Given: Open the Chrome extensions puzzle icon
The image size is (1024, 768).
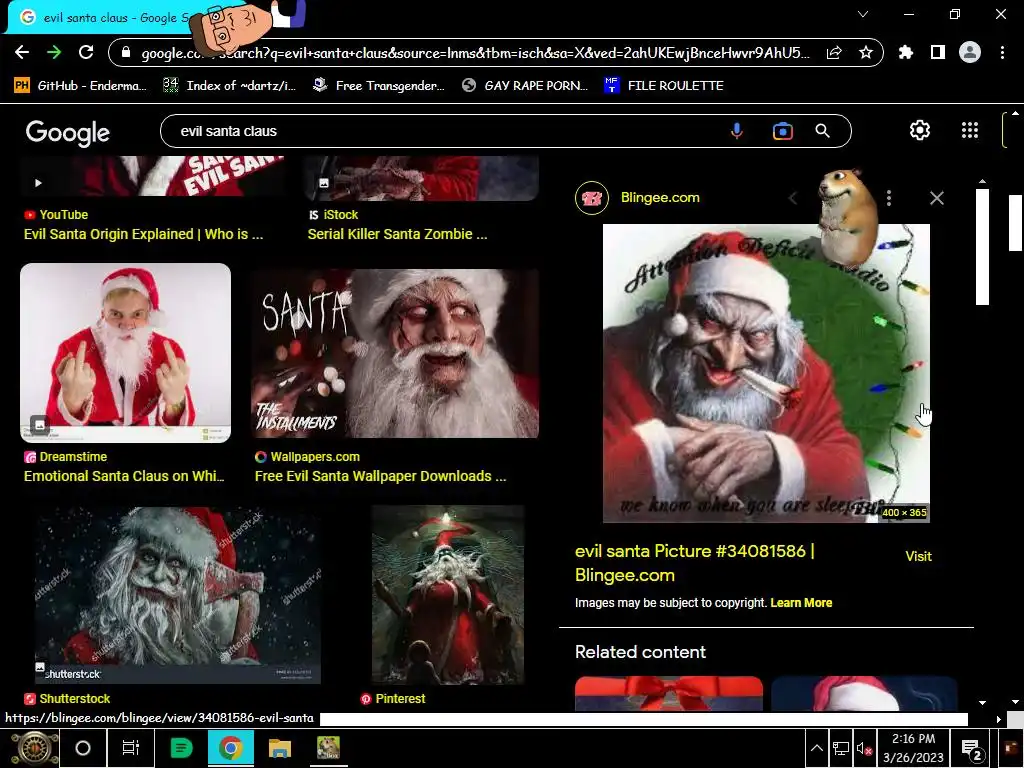Looking at the screenshot, I should click(906, 52).
